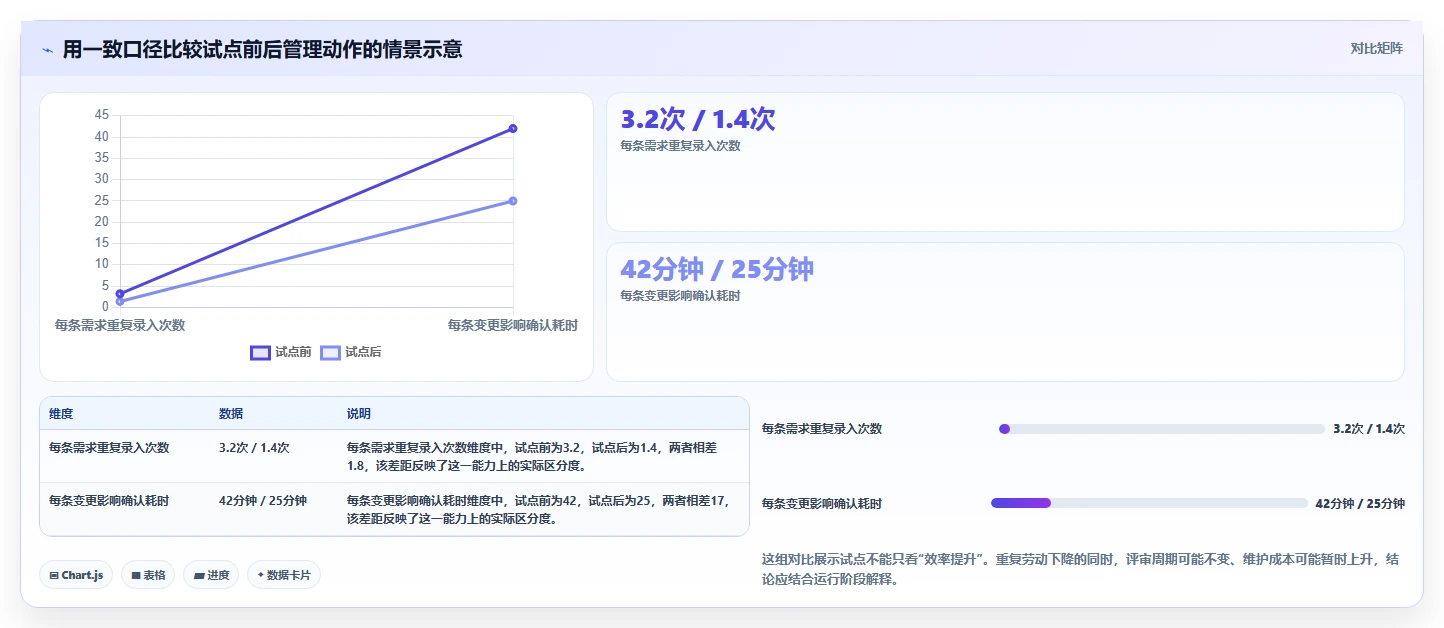Click the card caption 每条需求重复录入次数
The height and width of the screenshot is (628, 1444).
680,146
